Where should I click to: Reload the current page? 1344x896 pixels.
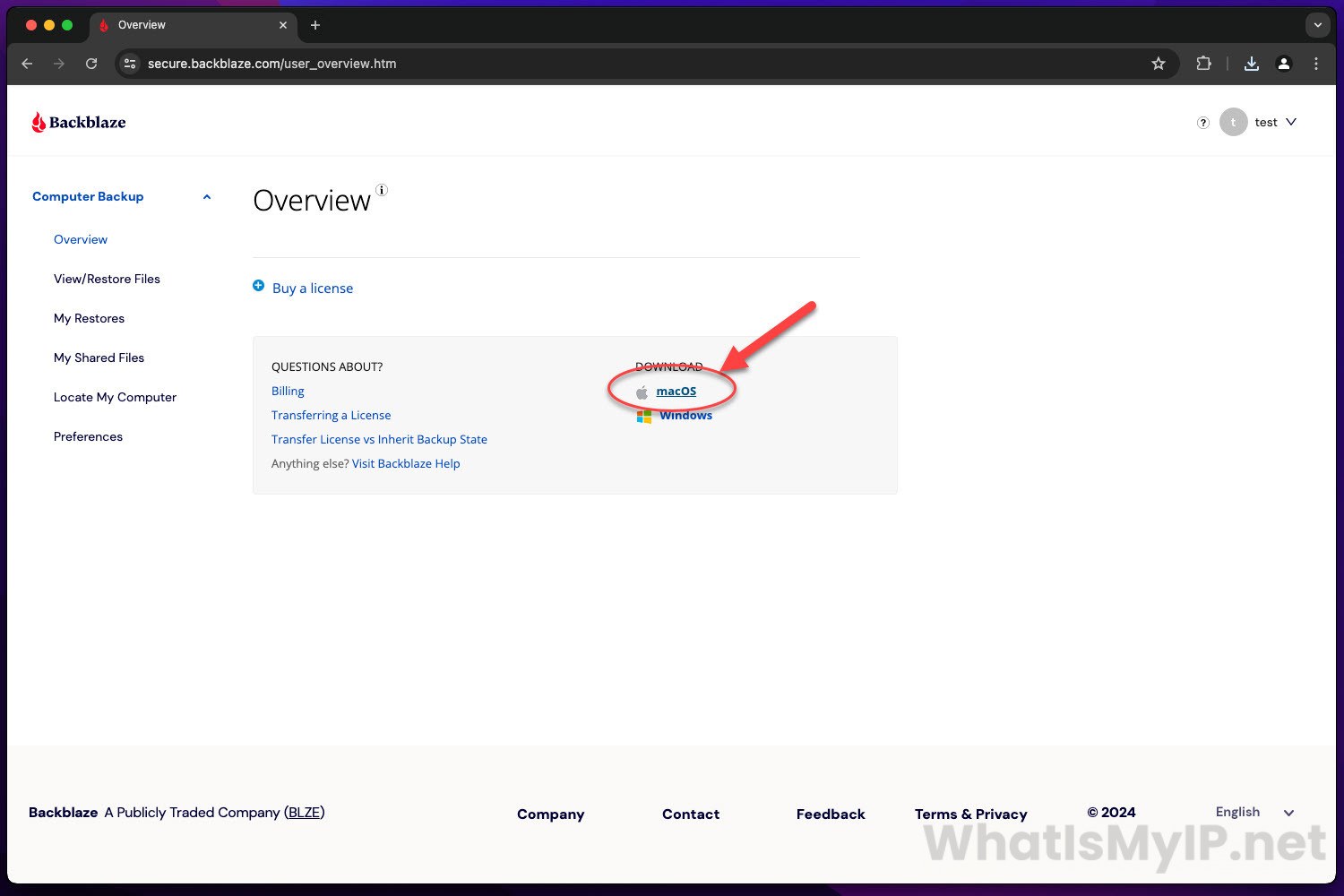pos(91,64)
